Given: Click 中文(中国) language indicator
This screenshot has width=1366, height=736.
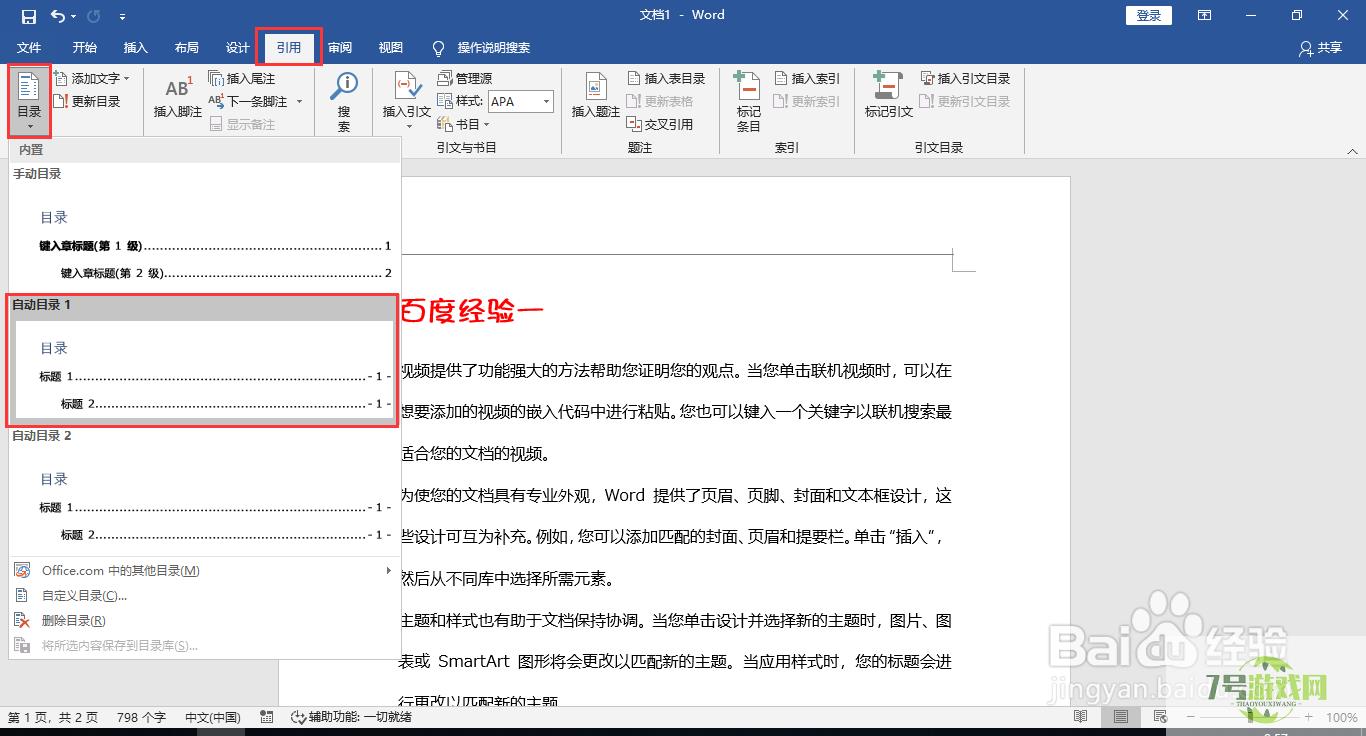Looking at the screenshot, I should (x=213, y=717).
